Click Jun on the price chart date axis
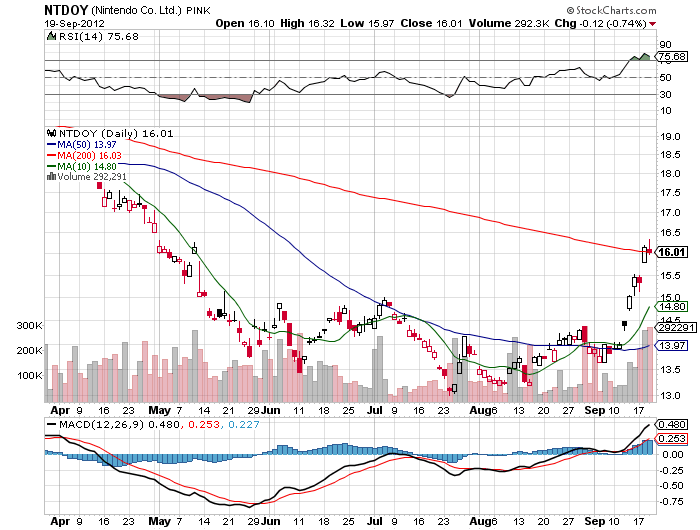 coord(271,410)
